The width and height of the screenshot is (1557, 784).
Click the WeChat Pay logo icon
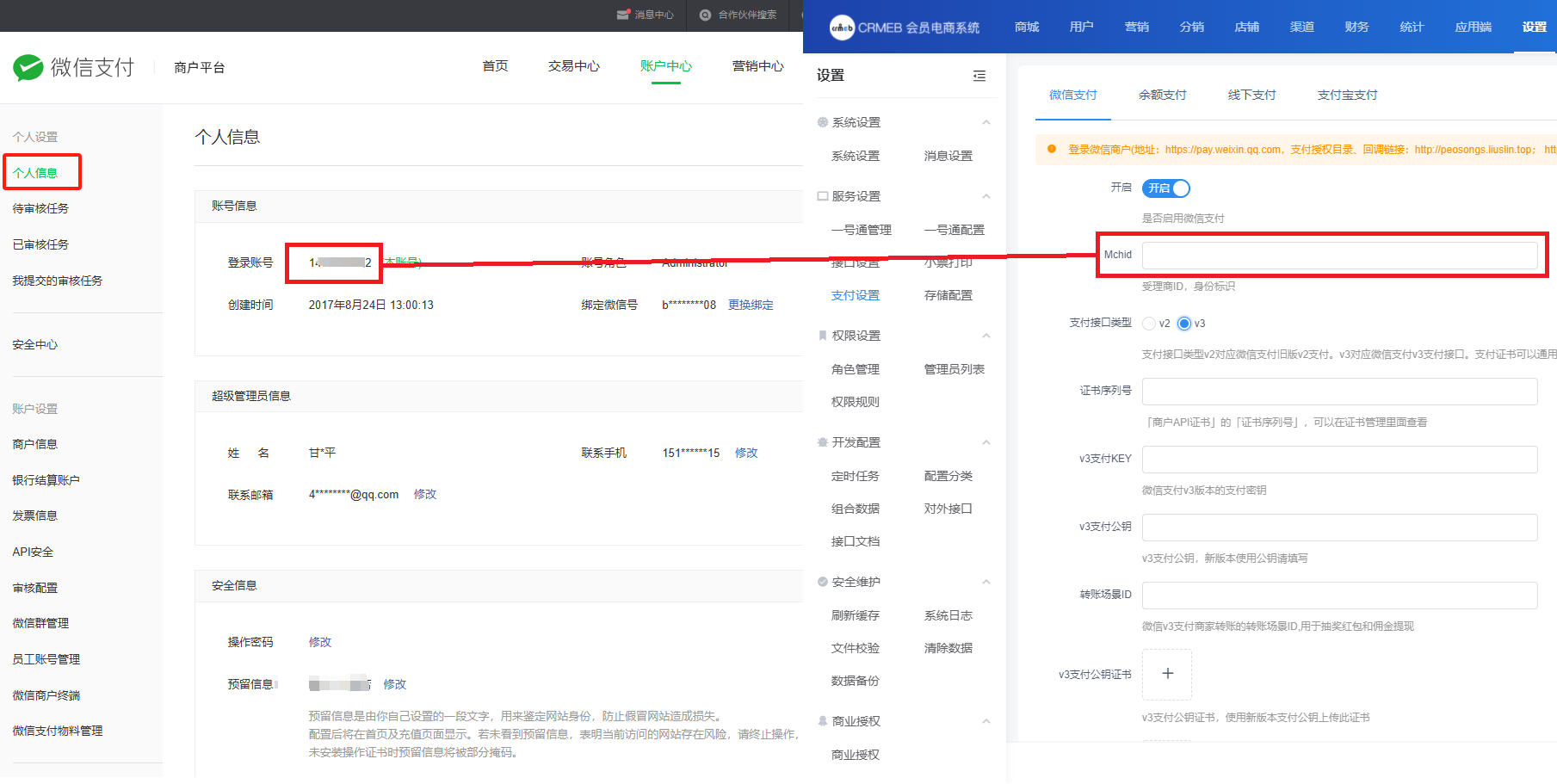28,67
